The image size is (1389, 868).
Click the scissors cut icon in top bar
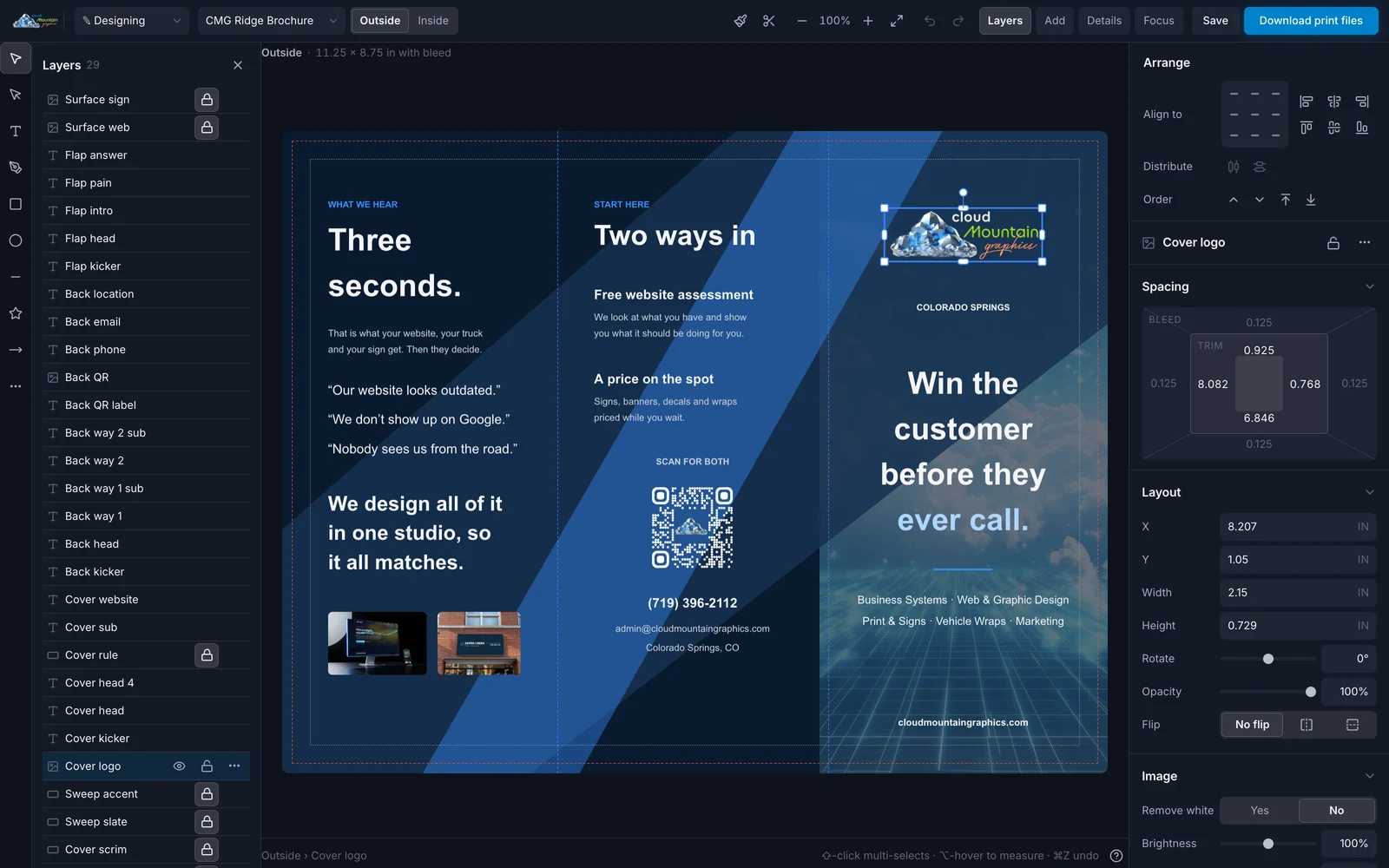point(769,21)
